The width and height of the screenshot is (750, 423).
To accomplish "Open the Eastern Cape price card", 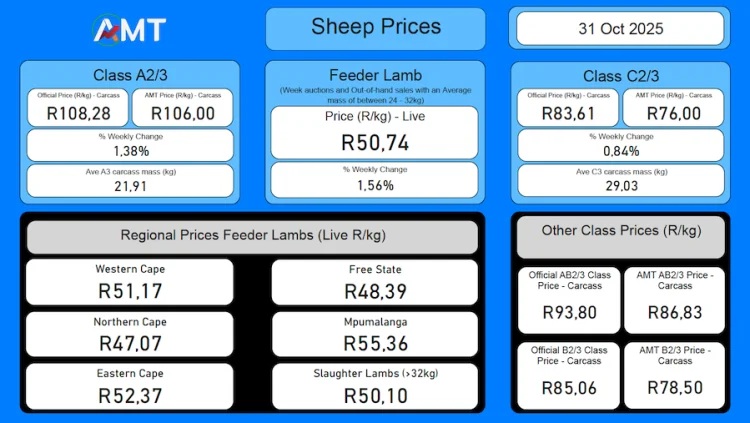I will tap(130, 387).
